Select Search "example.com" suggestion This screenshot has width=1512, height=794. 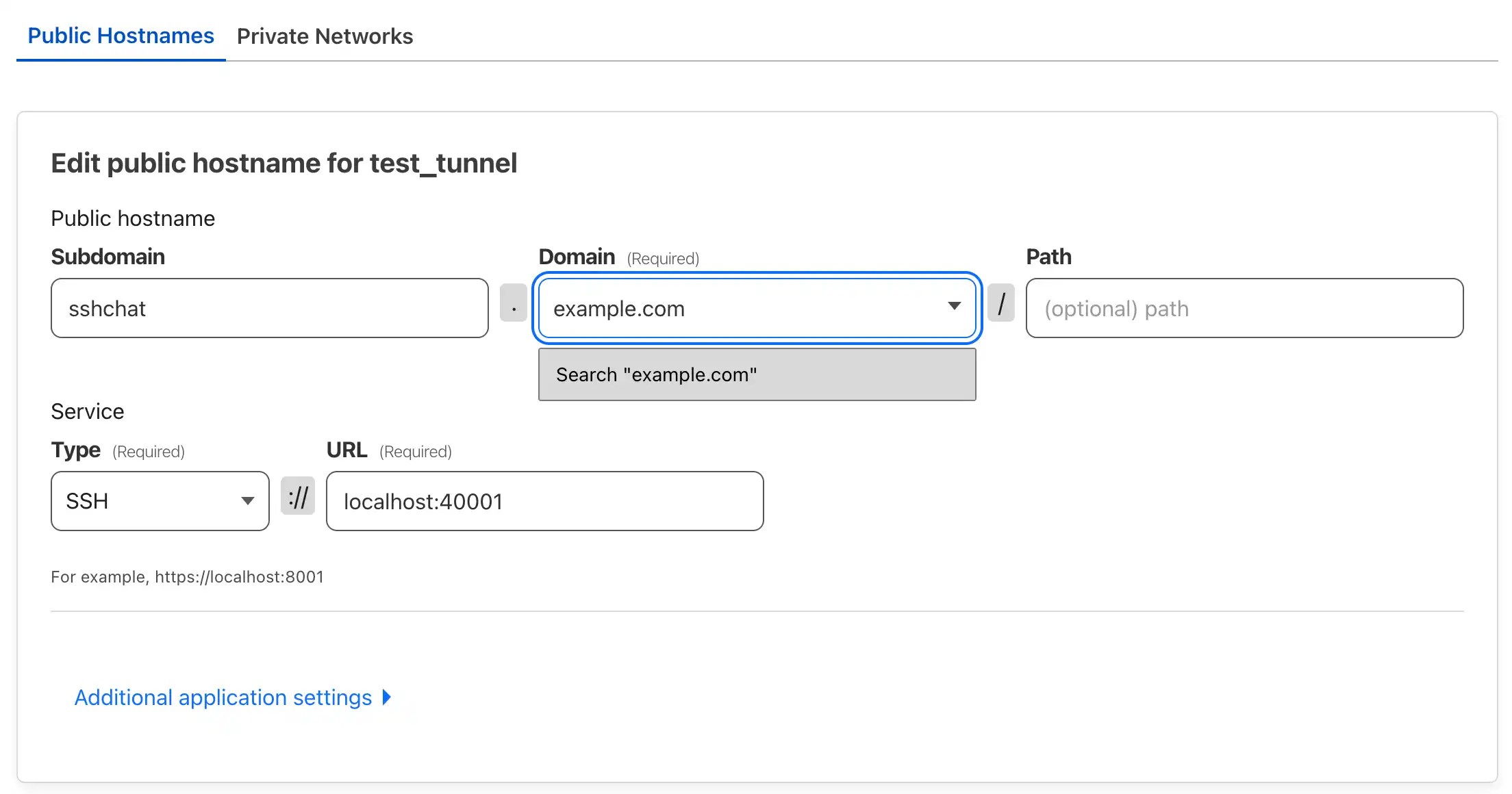point(757,374)
